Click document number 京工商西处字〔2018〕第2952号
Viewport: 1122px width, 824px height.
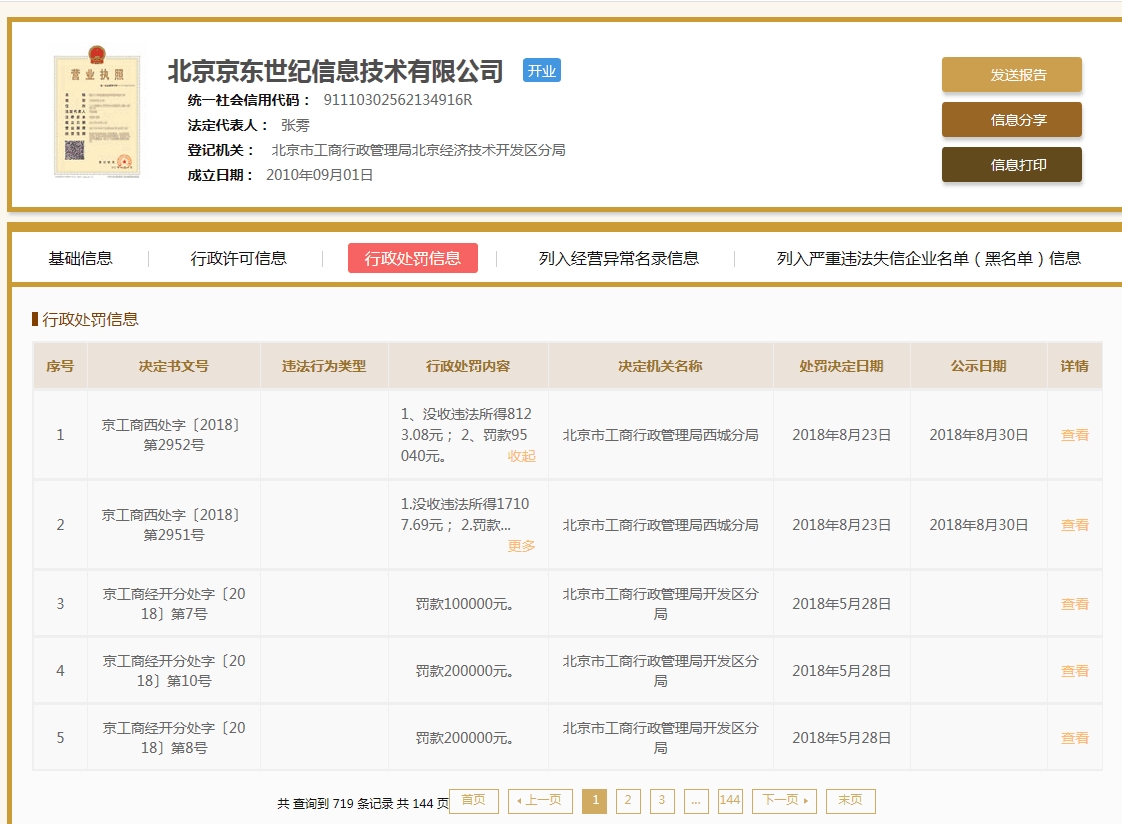172,435
